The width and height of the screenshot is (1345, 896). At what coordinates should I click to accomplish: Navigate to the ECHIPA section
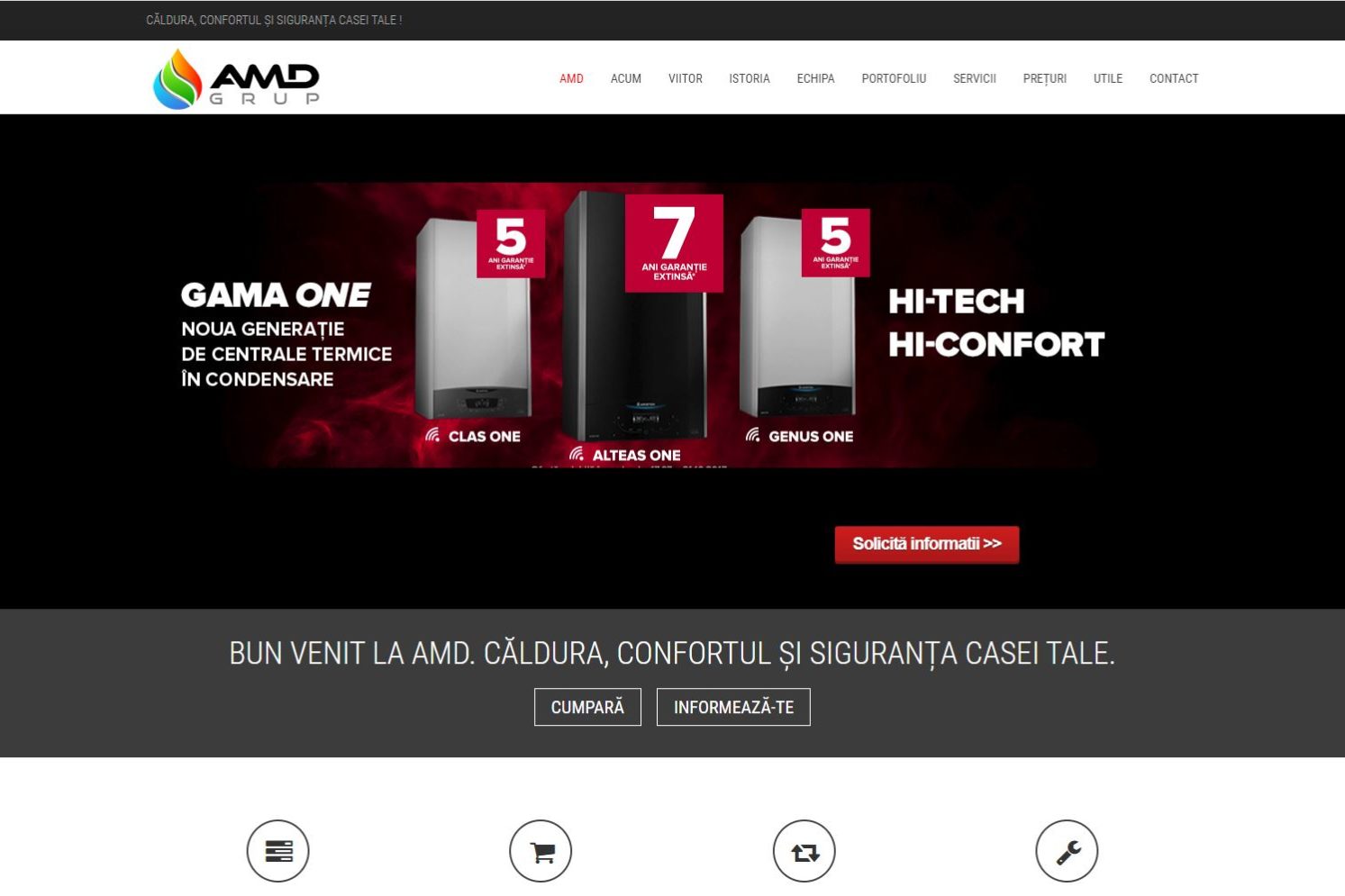(x=815, y=78)
